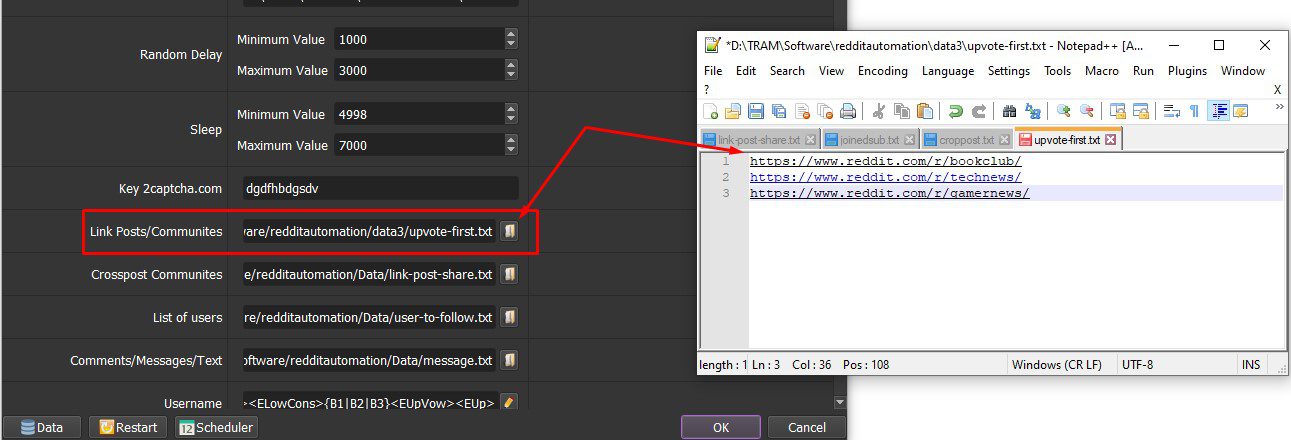
Task: Switch to the joinedsub.txt tab
Action: point(873,140)
